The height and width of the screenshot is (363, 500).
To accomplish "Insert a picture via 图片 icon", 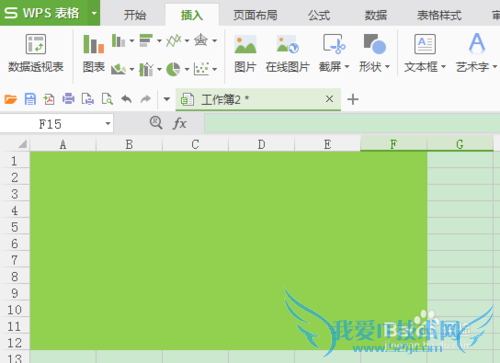I will click(245, 44).
